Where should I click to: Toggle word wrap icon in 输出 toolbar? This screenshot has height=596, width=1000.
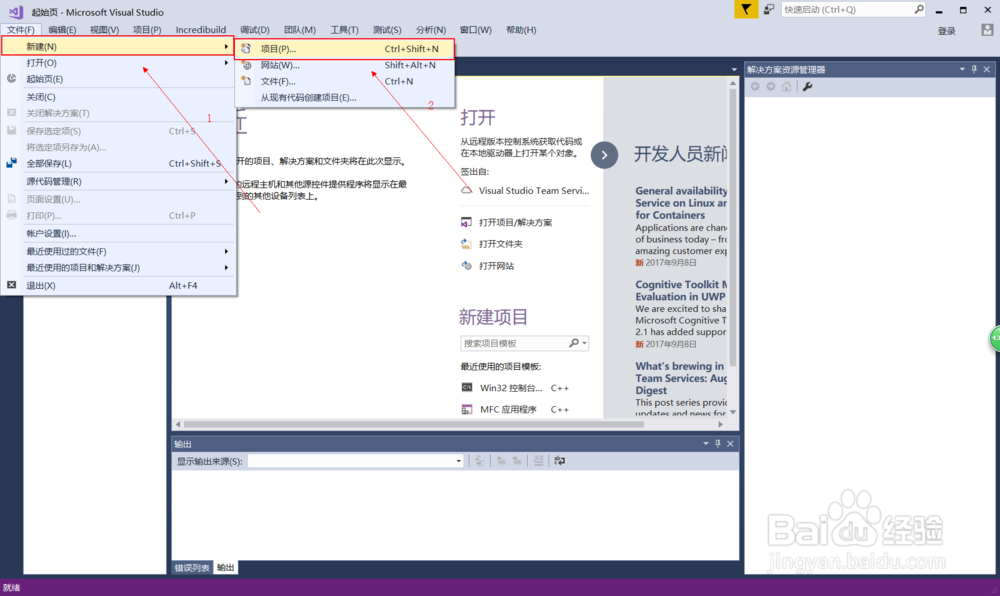coord(559,461)
